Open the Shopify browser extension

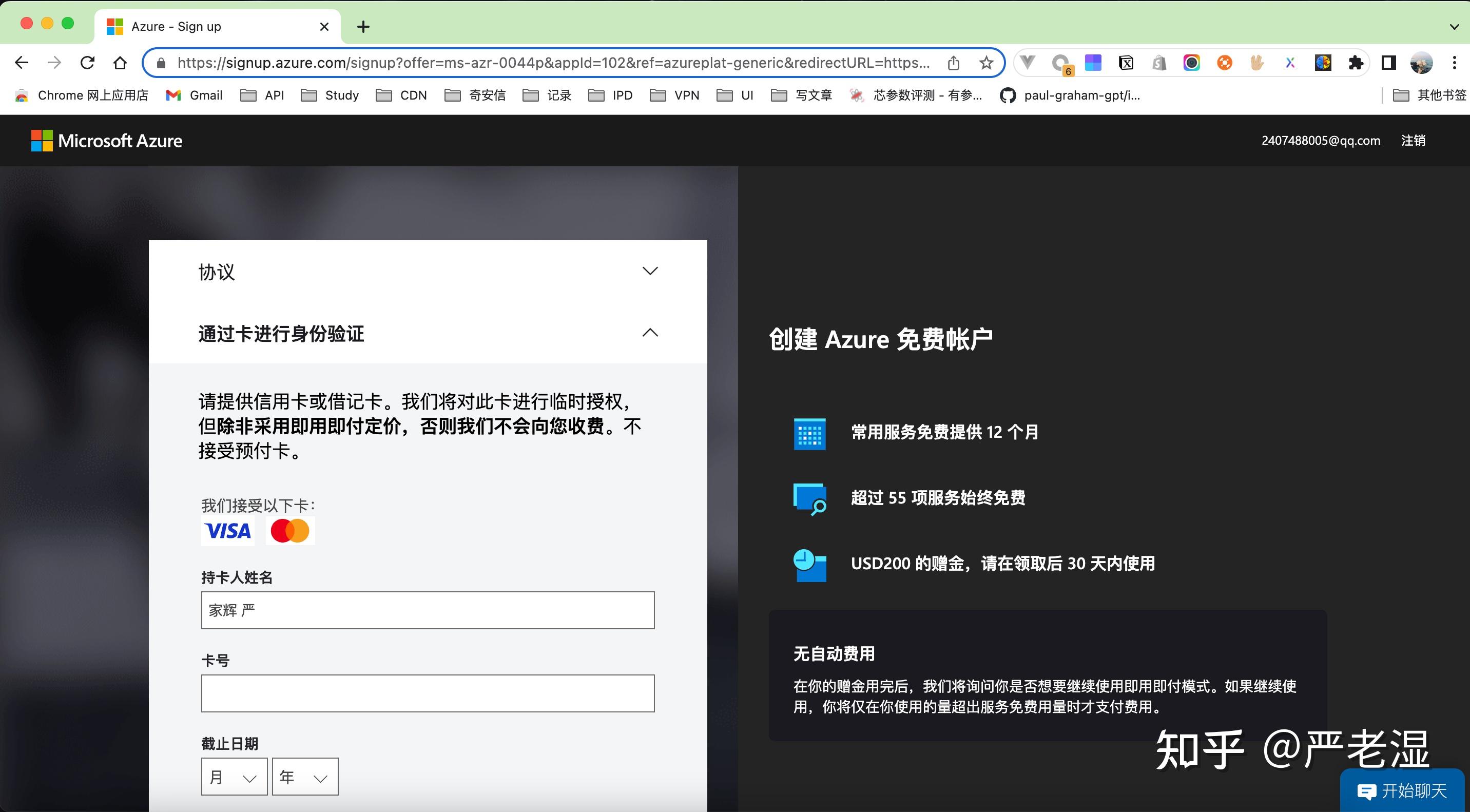click(1159, 63)
